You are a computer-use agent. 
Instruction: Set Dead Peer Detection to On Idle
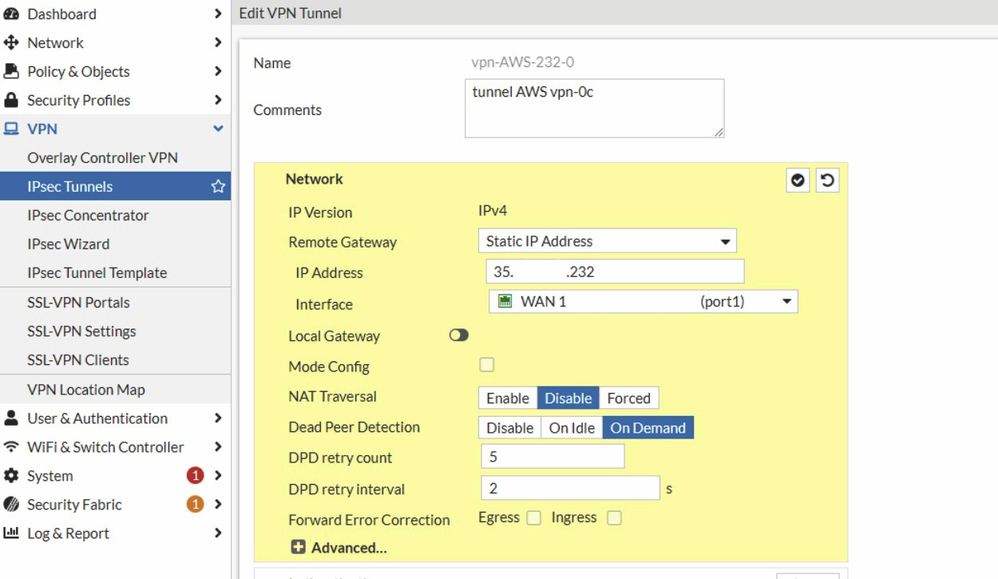click(x=572, y=428)
